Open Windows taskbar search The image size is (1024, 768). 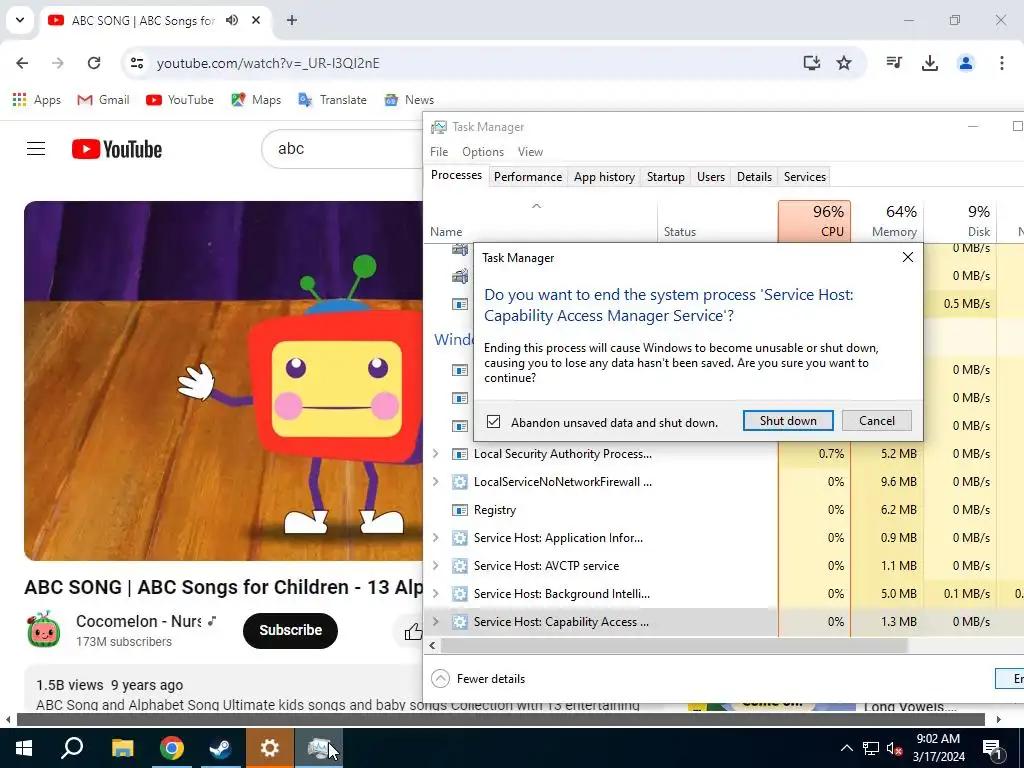pyautogui.click(x=72, y=748)
